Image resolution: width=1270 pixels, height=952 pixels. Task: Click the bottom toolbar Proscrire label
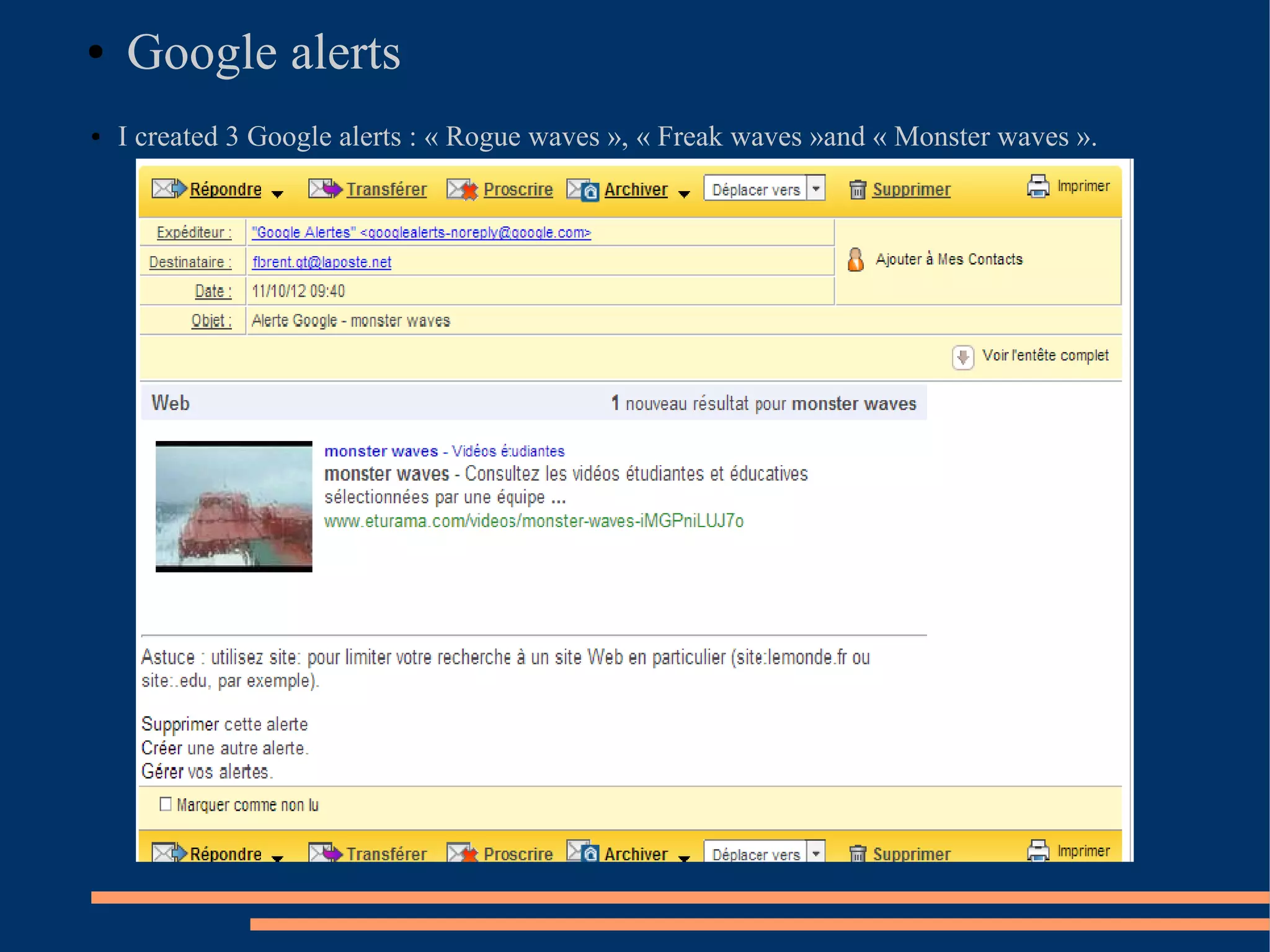point(518,854)
